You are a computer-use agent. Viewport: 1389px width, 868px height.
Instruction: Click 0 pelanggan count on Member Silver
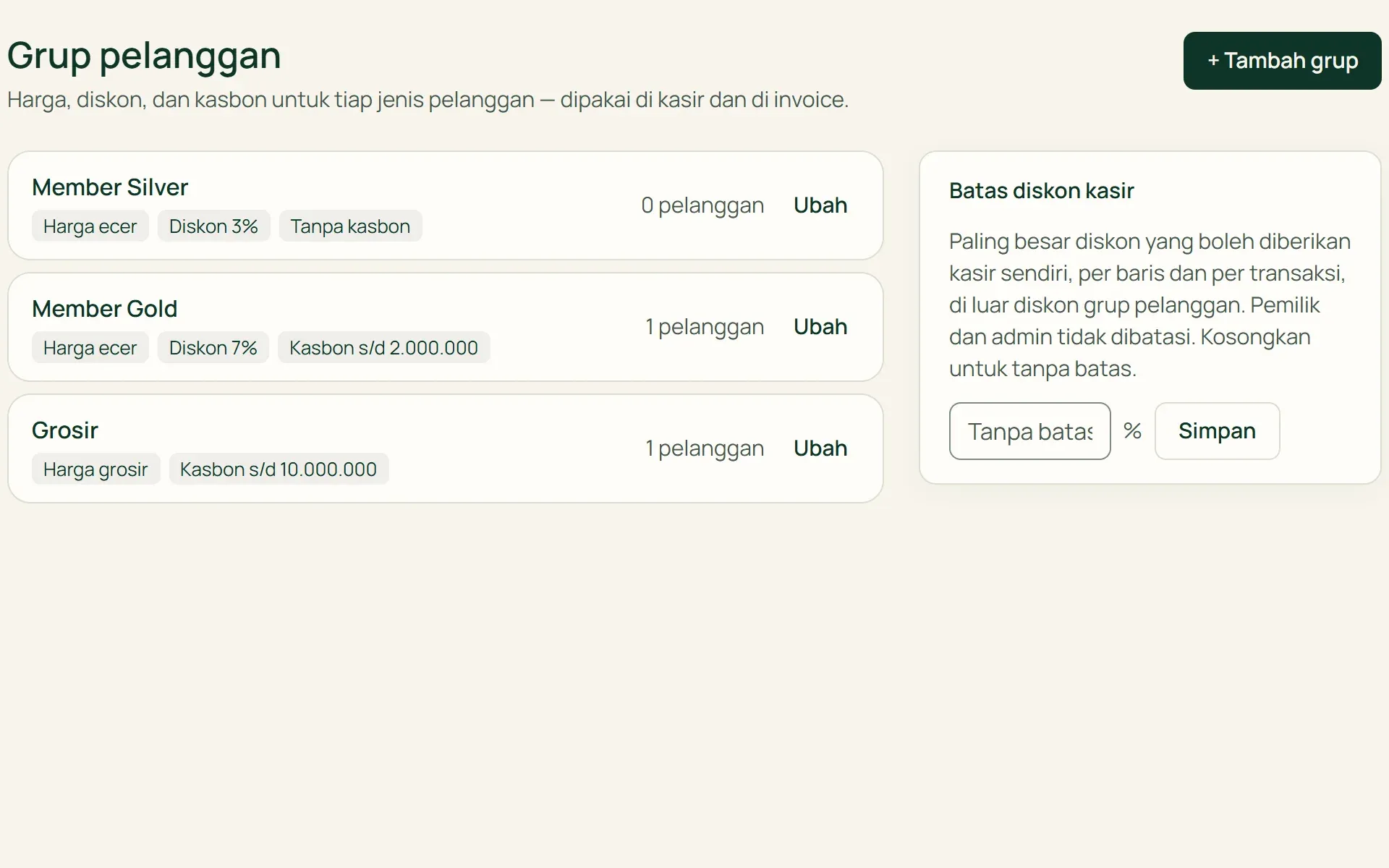pos(702,205)
